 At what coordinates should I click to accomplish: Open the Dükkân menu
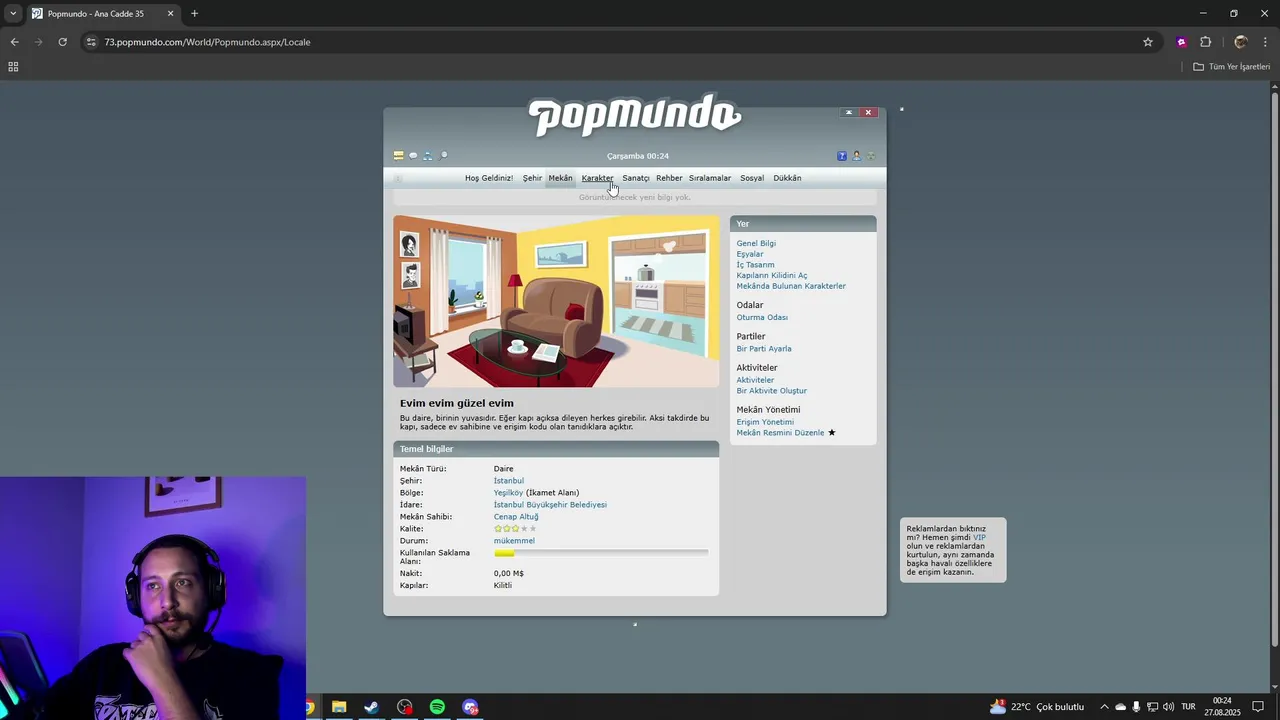coord(787,178)
